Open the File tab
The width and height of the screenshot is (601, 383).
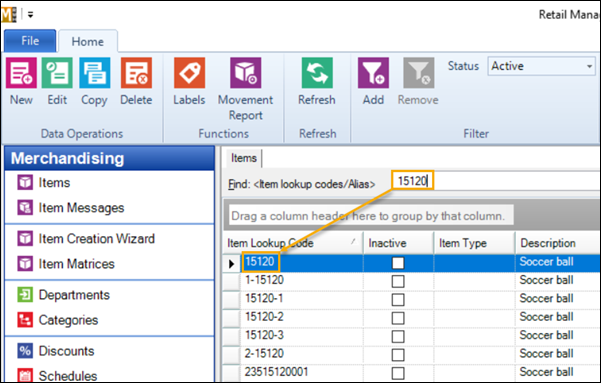(x=30, y=41)
